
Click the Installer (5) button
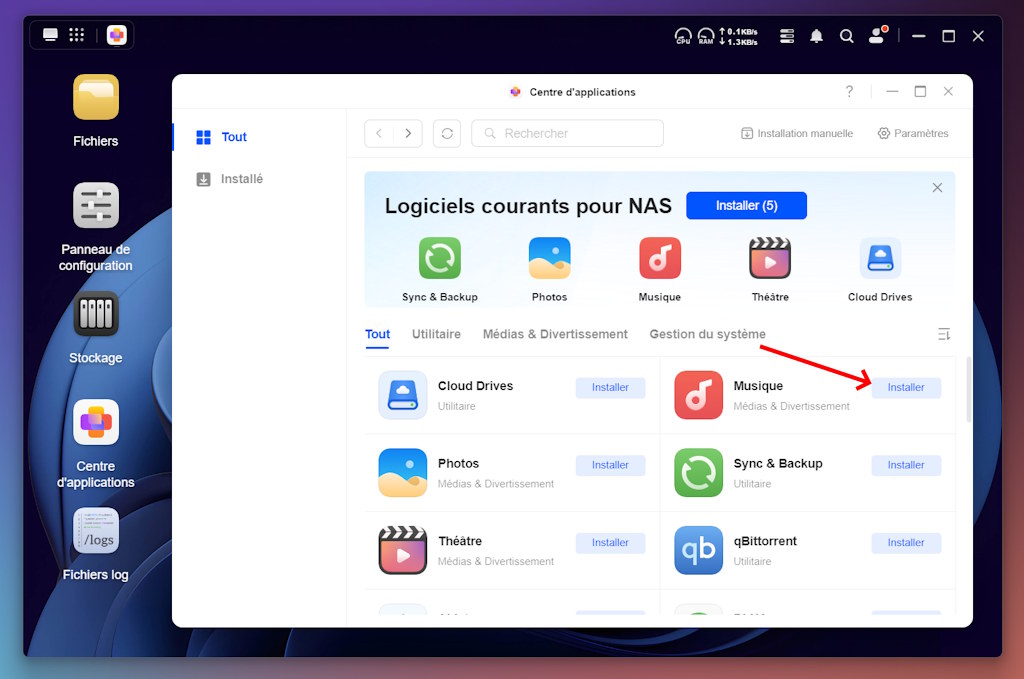click(746, 206)
